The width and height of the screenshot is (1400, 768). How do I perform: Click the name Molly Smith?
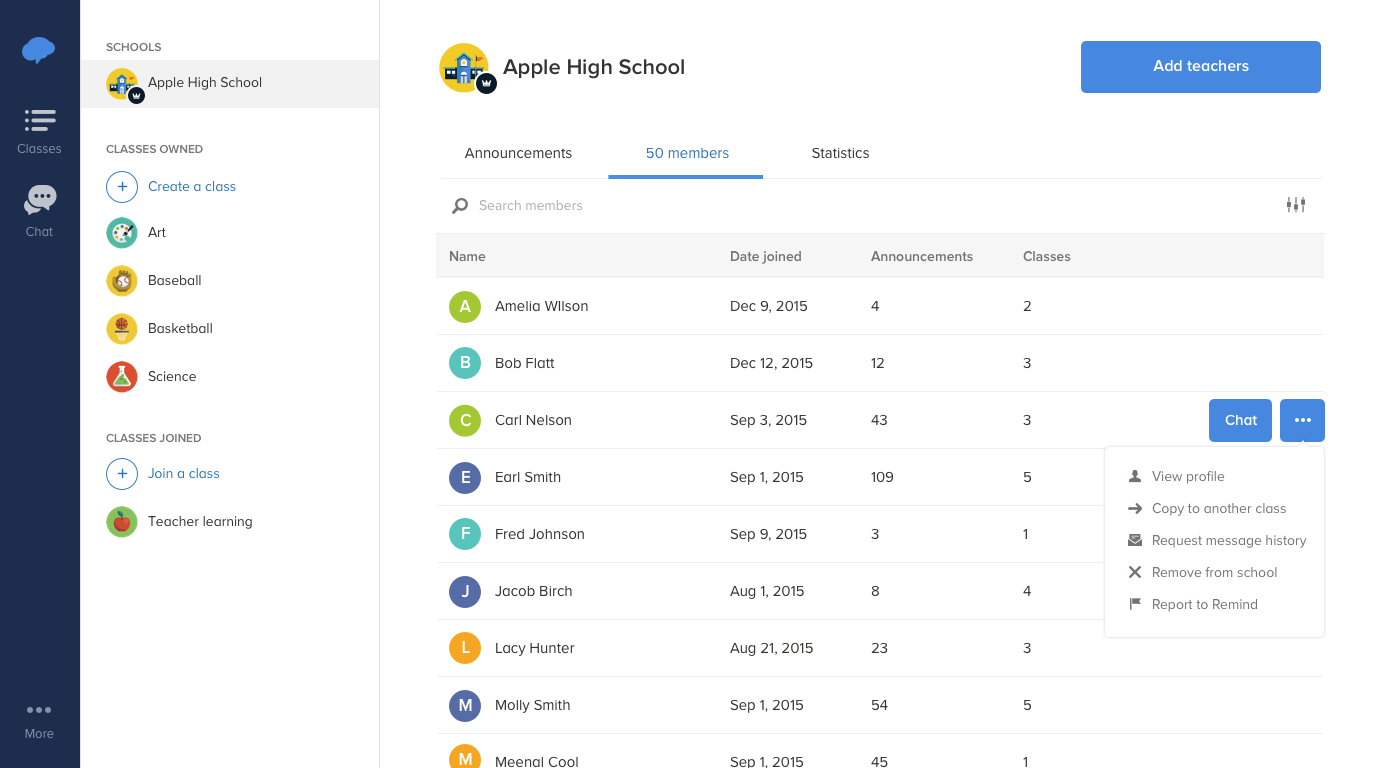(x=533, y=705)
